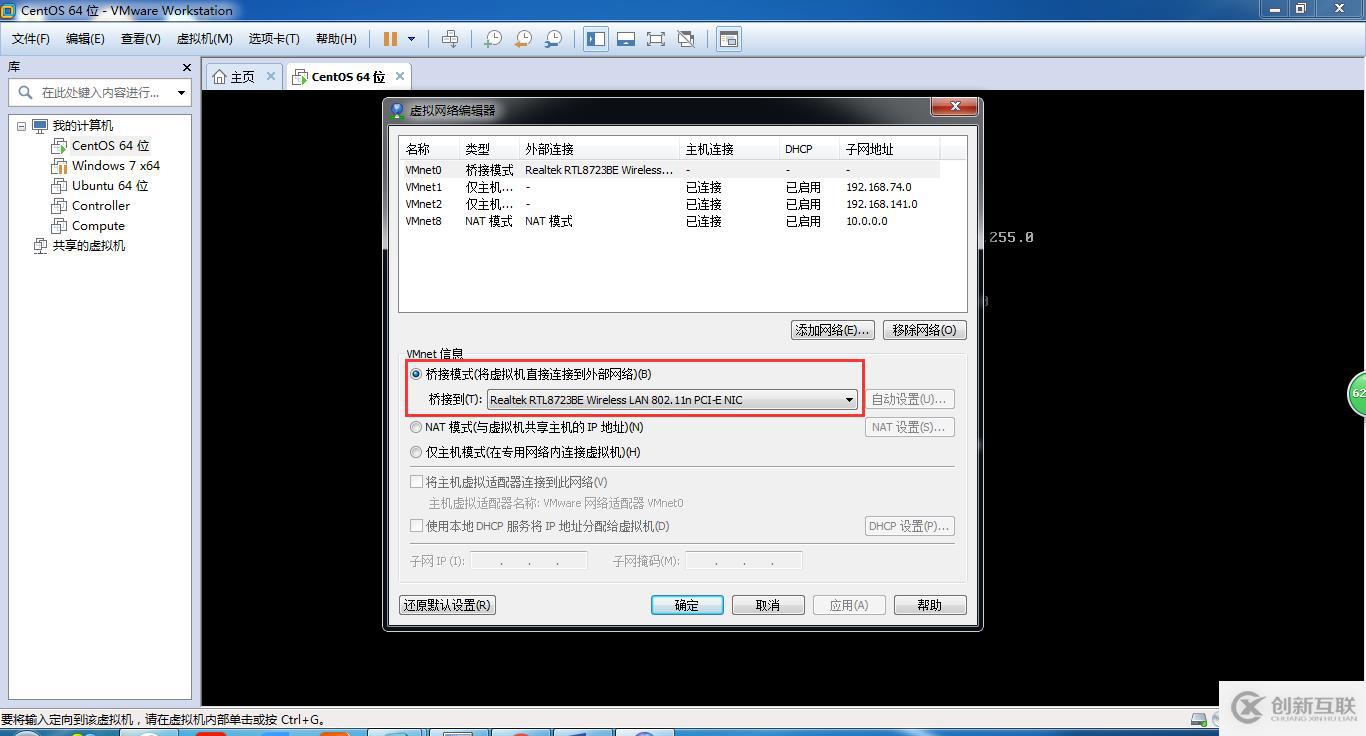Screen dimensions: 1366x736
Task: Click the 移除网络(O) button
Action: [925, 330]
